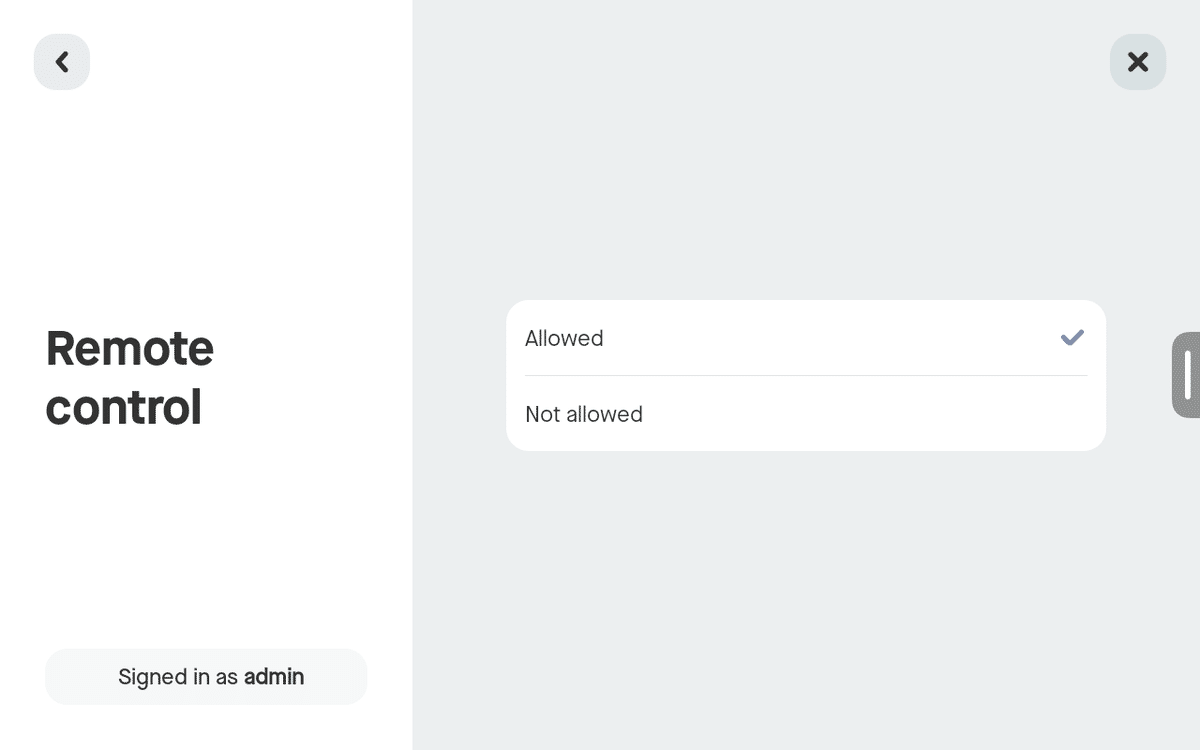The image size is (1200, 750).
Task: Click the gray check icon in the options card
Action: (1072, 338)
